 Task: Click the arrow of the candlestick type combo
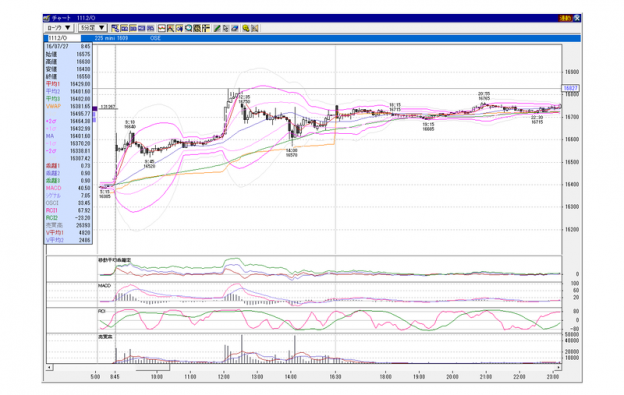[68, 28]
